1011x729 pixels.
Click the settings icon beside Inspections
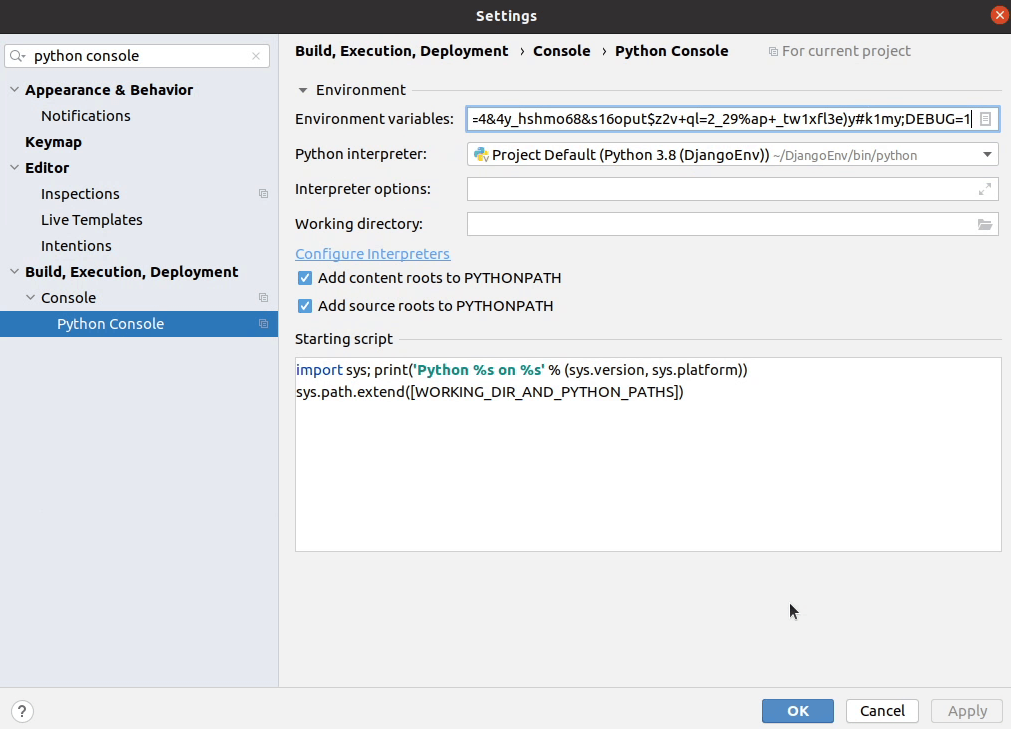263,193
